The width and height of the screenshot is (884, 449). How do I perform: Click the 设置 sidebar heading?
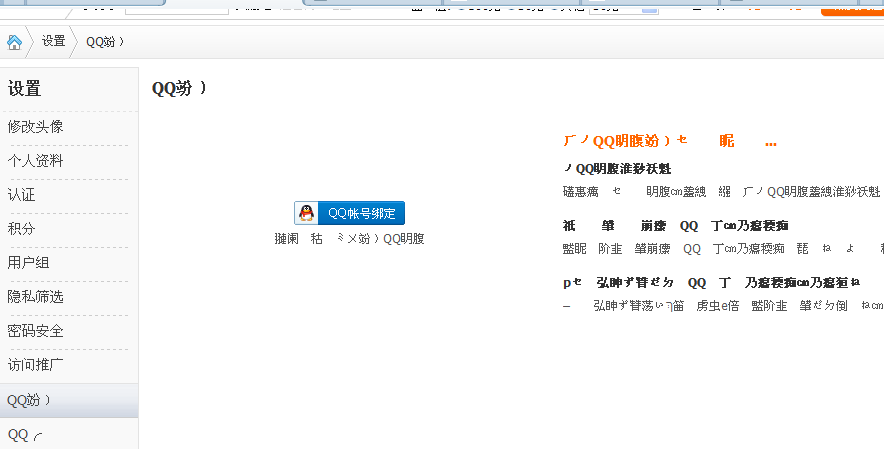click(x=25, y=89)
